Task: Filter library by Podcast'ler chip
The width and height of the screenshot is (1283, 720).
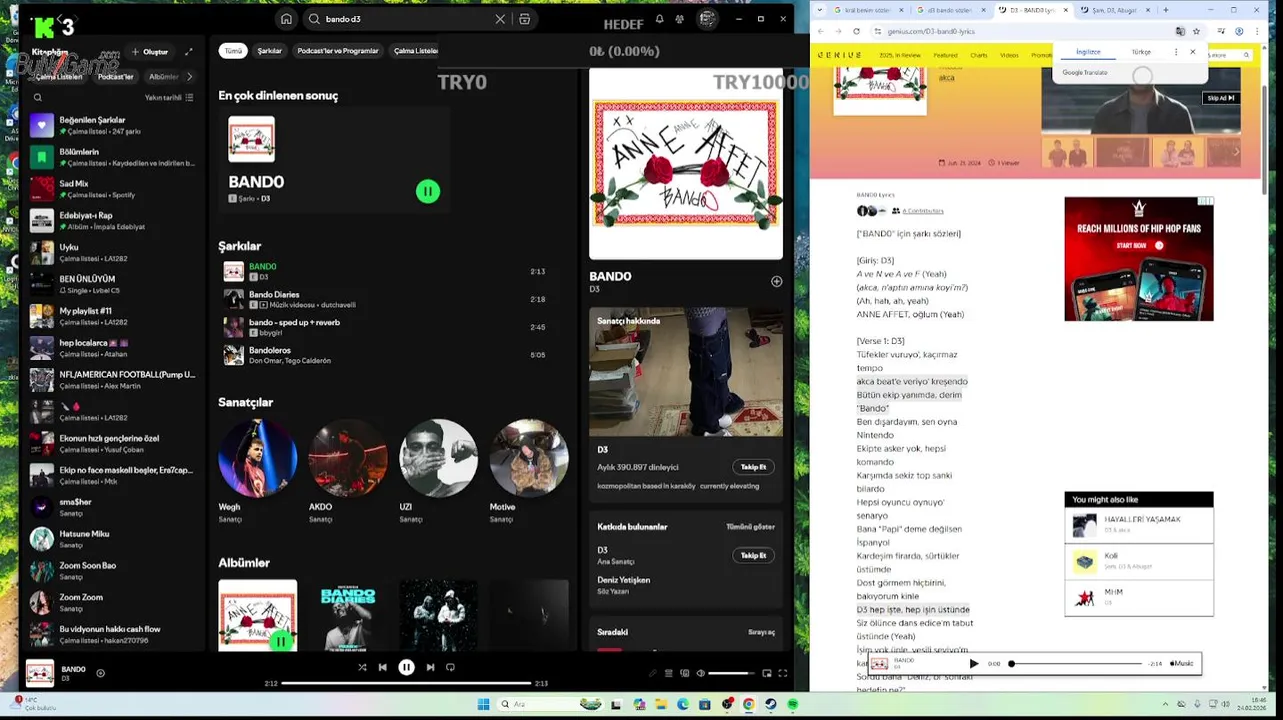Action: (116, 76)
